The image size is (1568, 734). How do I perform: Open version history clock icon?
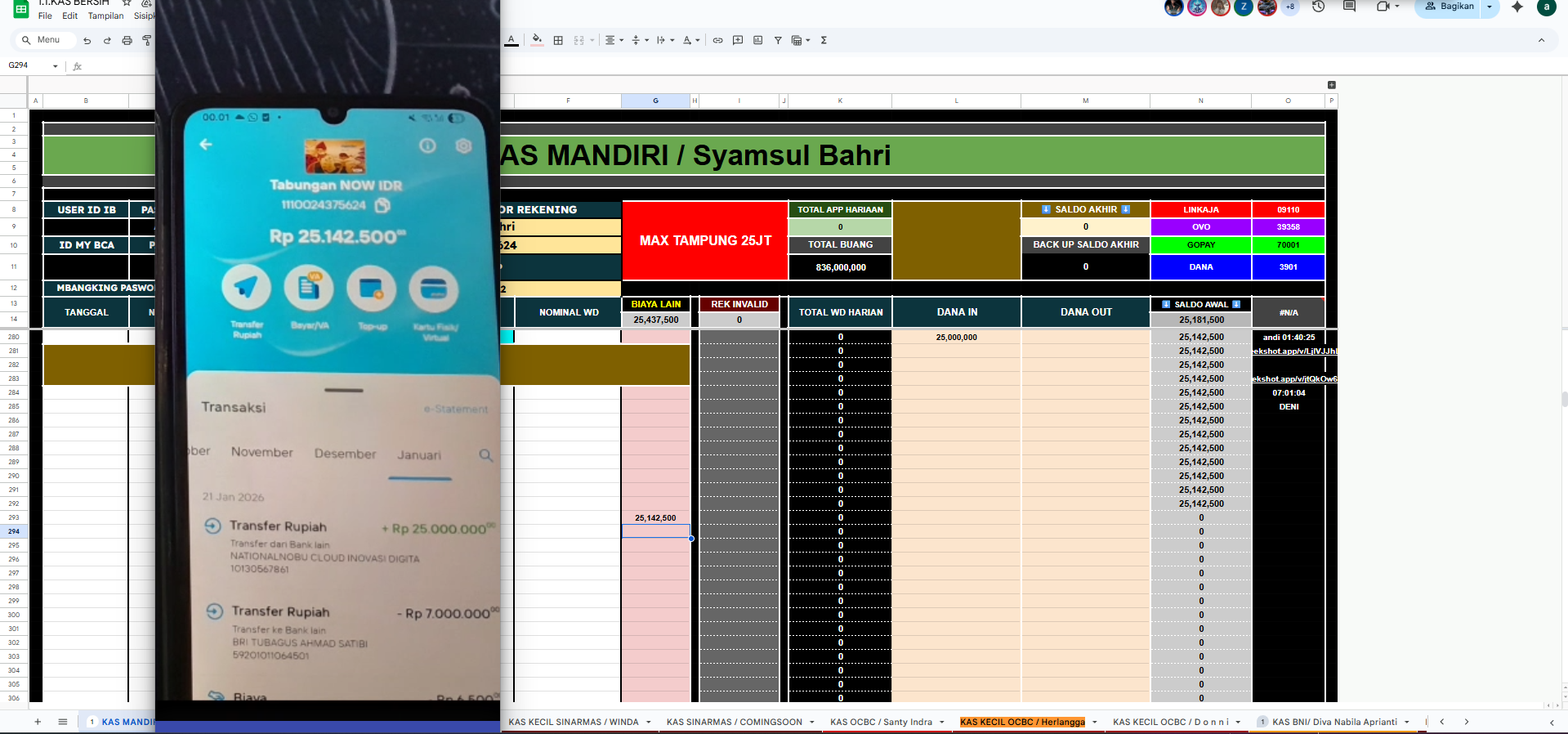click(x=1318, y=7)
